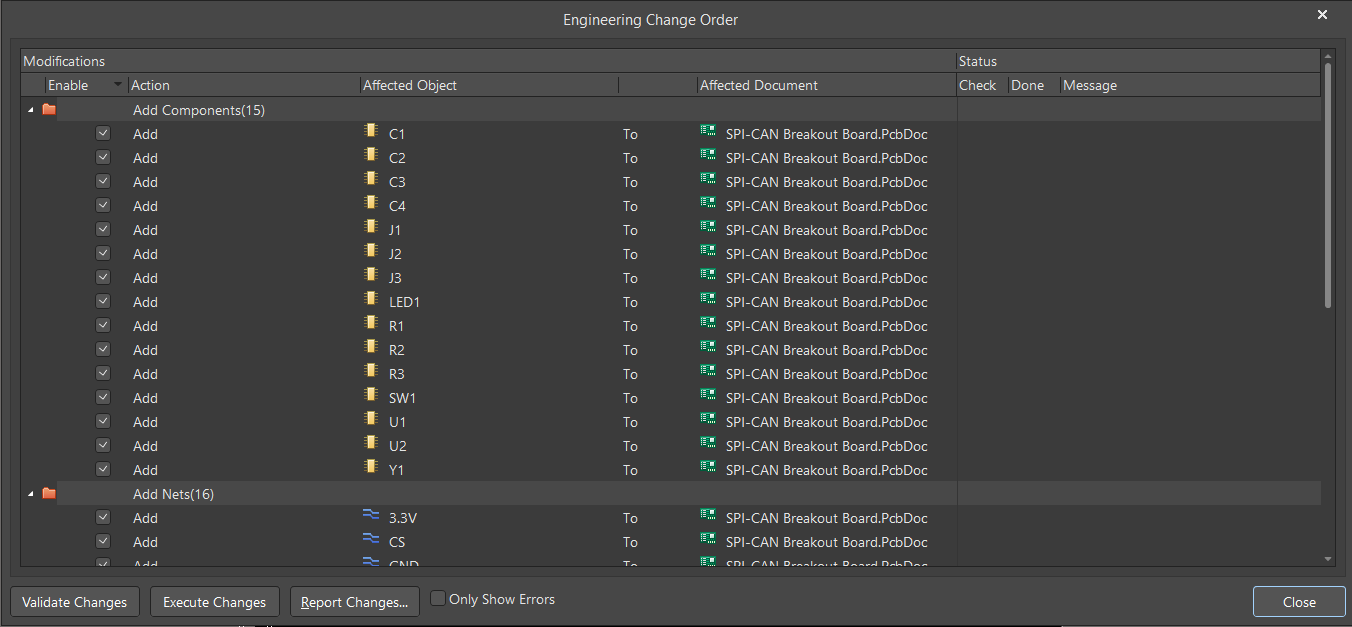Run Execute Changes

coord(215,602)
